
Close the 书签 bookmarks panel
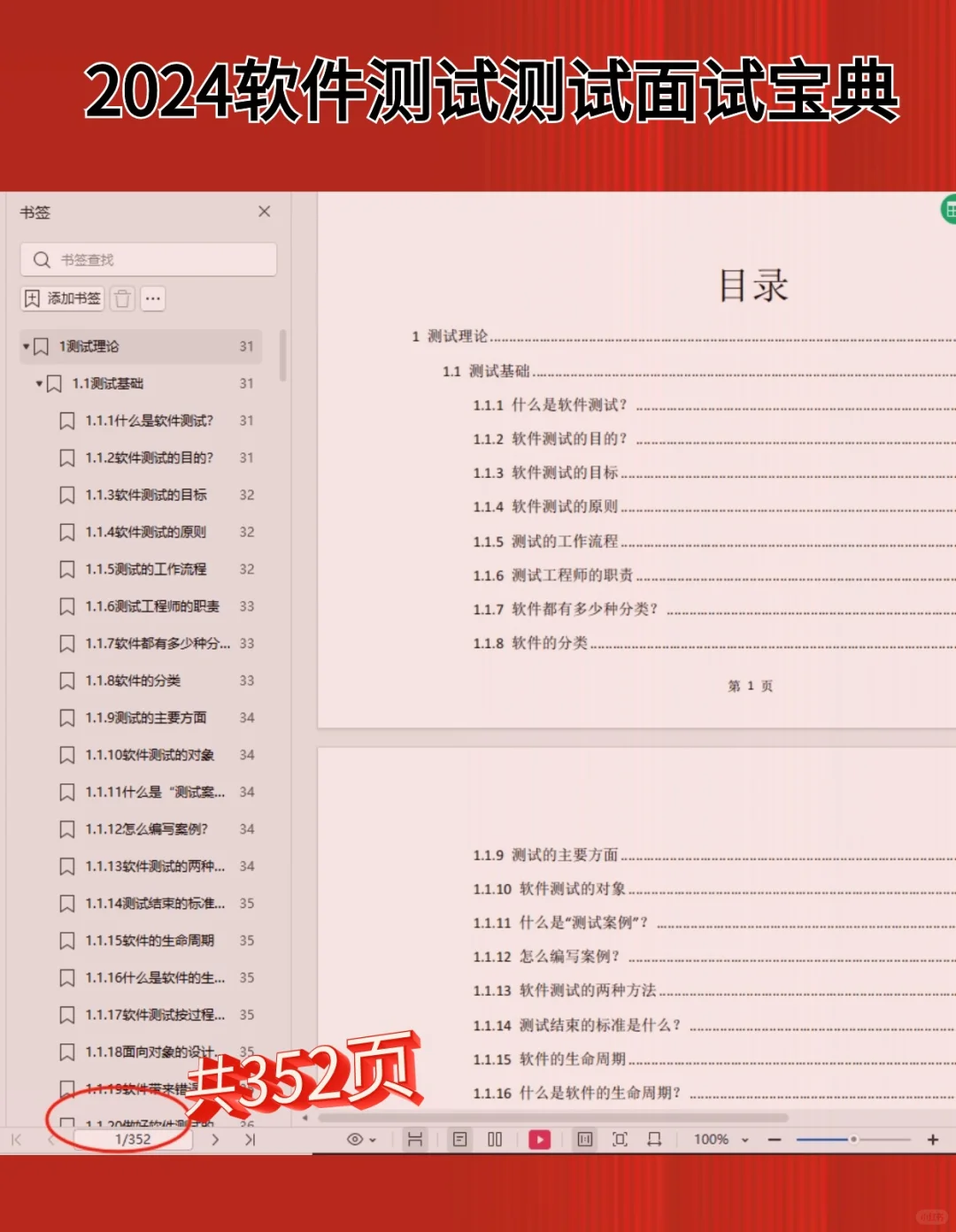pyautogui.click(x=264, y=212)
